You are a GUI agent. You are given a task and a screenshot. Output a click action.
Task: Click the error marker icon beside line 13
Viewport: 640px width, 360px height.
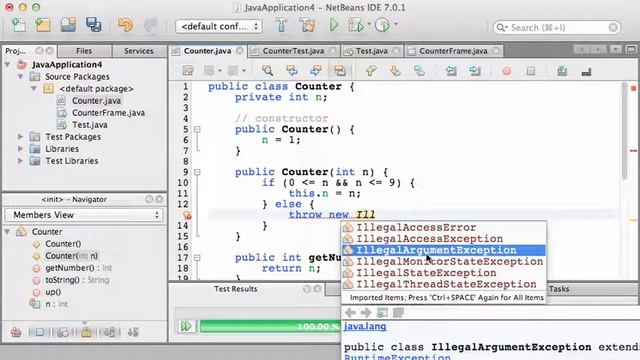[x=187, y=215]
